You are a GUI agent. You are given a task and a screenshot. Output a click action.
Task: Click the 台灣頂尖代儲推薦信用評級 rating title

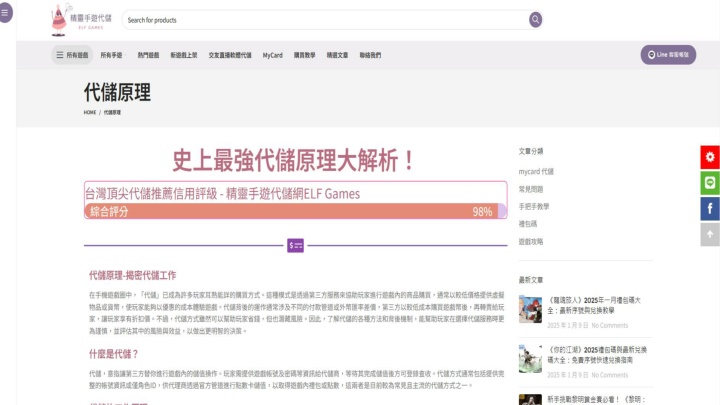click(x=222, y=194)
